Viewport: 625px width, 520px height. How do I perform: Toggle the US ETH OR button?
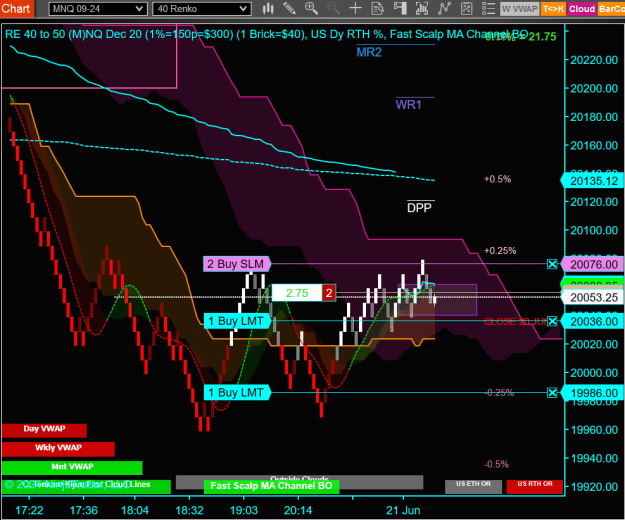(x=473, y=487)
